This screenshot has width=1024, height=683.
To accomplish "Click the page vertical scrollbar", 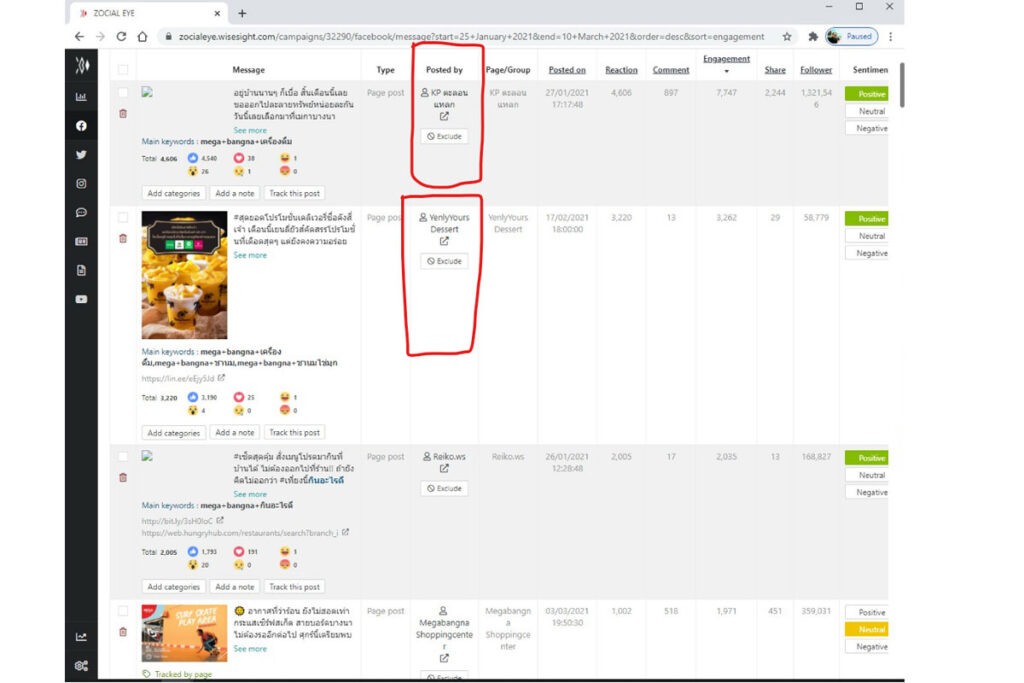I will (902, 85).
